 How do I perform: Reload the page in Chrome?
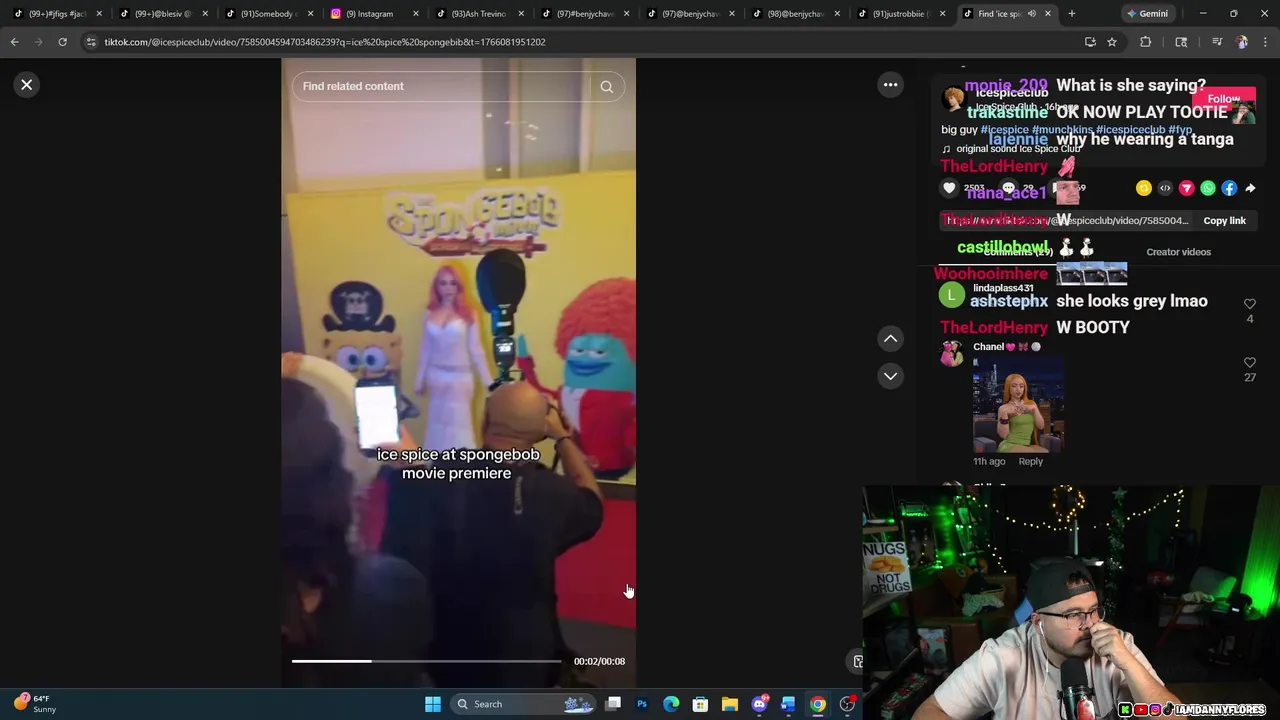pos(62,42)
